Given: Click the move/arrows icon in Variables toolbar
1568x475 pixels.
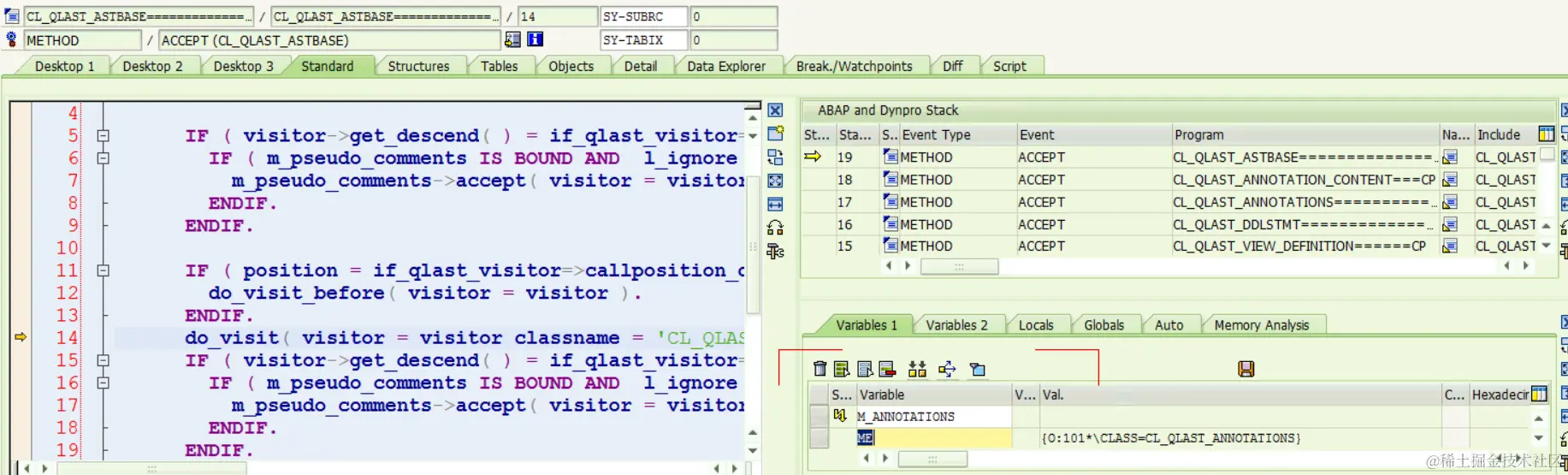Looking at the screenshot, I should click(x=947, y=369).
